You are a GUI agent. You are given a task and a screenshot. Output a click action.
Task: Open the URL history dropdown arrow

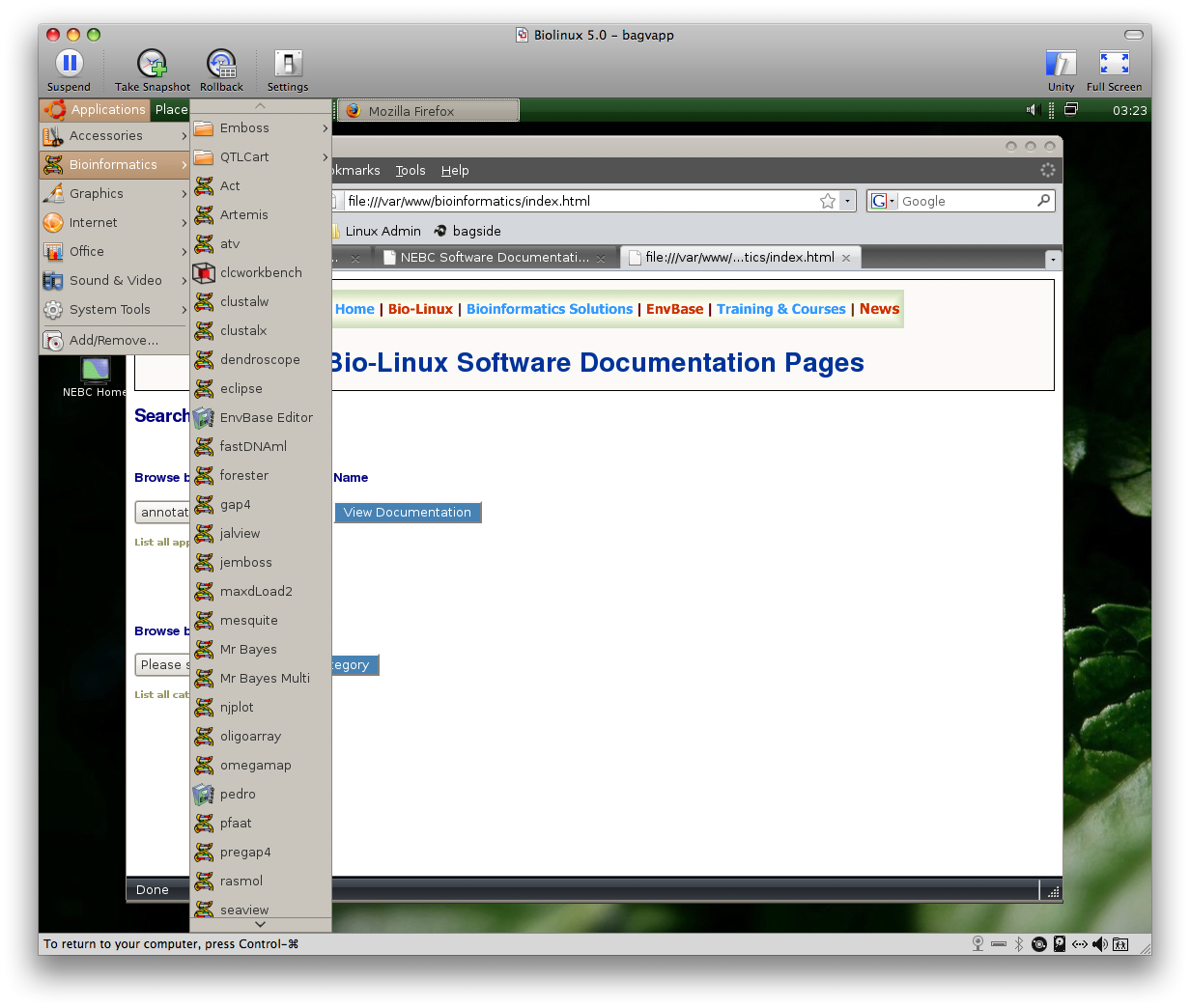[x=847, y=201]
